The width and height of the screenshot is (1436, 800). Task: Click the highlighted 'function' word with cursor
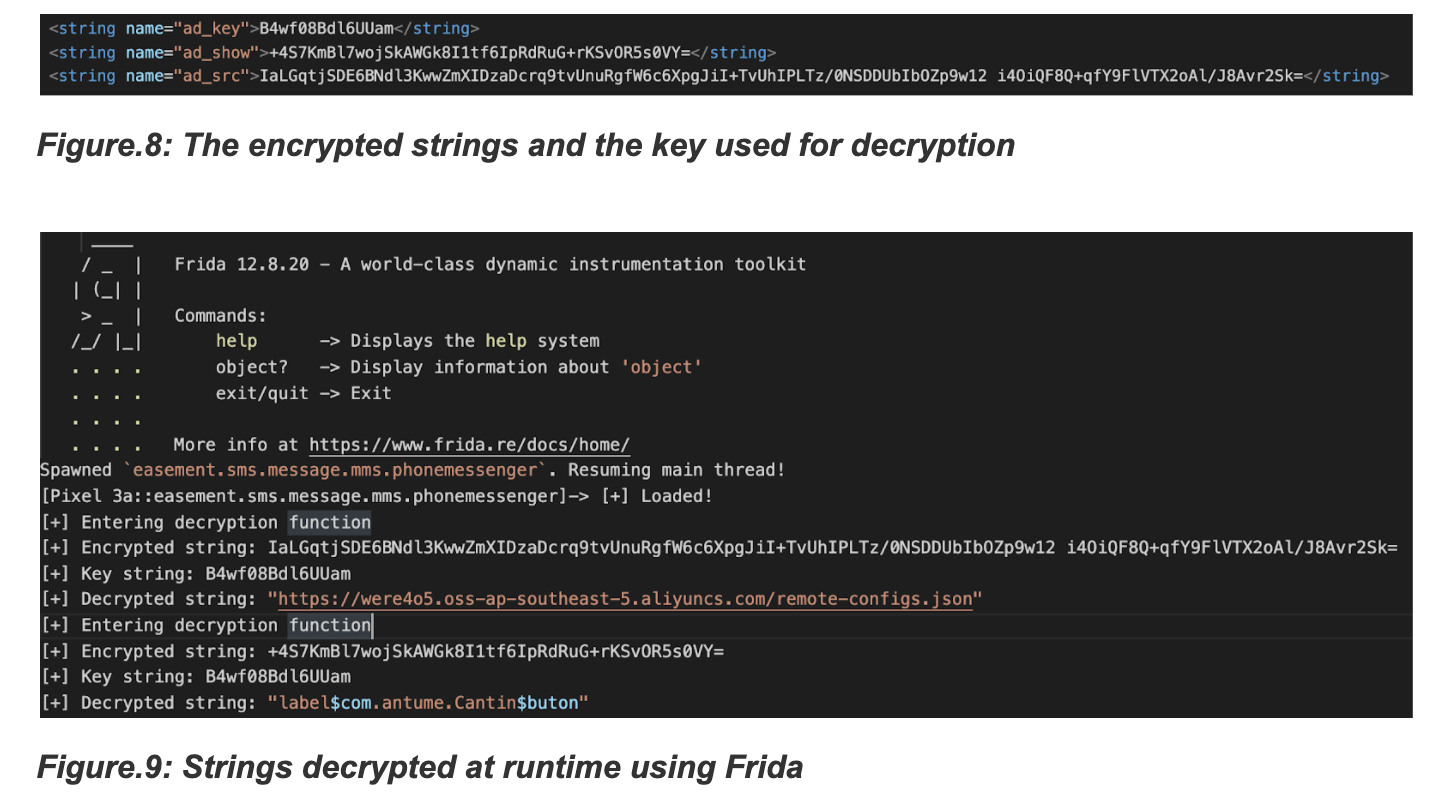coord(330,625)
